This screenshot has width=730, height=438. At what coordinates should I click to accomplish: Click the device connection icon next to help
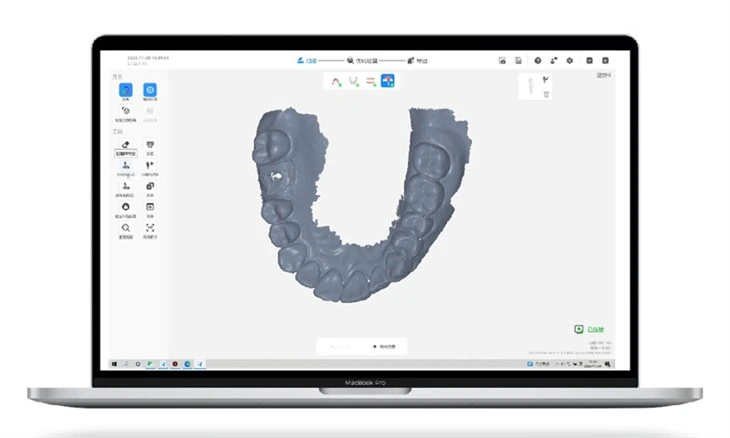(x=554, y=61)
